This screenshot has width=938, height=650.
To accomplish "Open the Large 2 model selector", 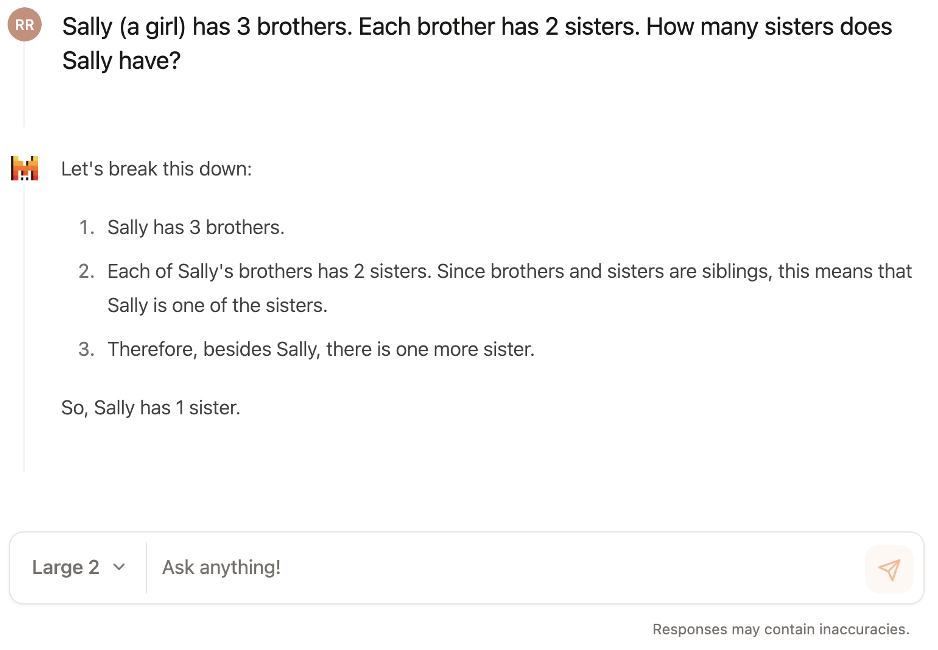I will tap(78, 567).
